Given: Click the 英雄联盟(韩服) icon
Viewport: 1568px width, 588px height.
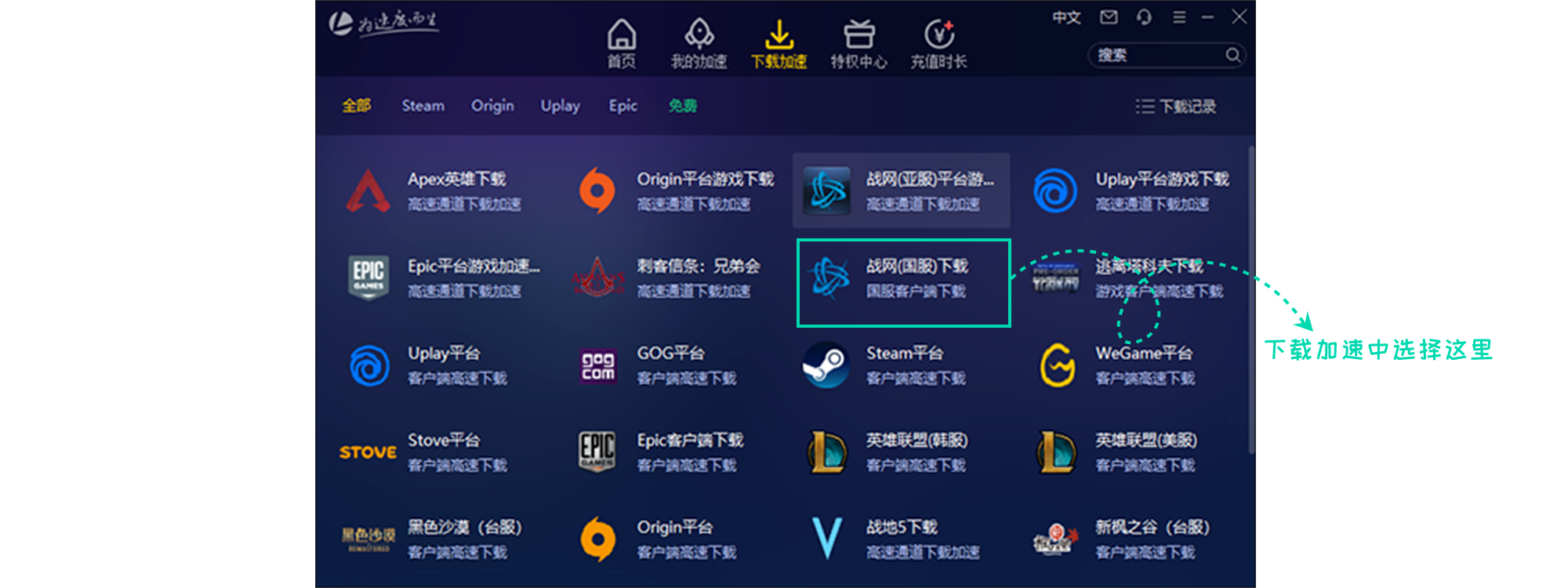Looking at the screenshot, I should (x=826, y=452).
